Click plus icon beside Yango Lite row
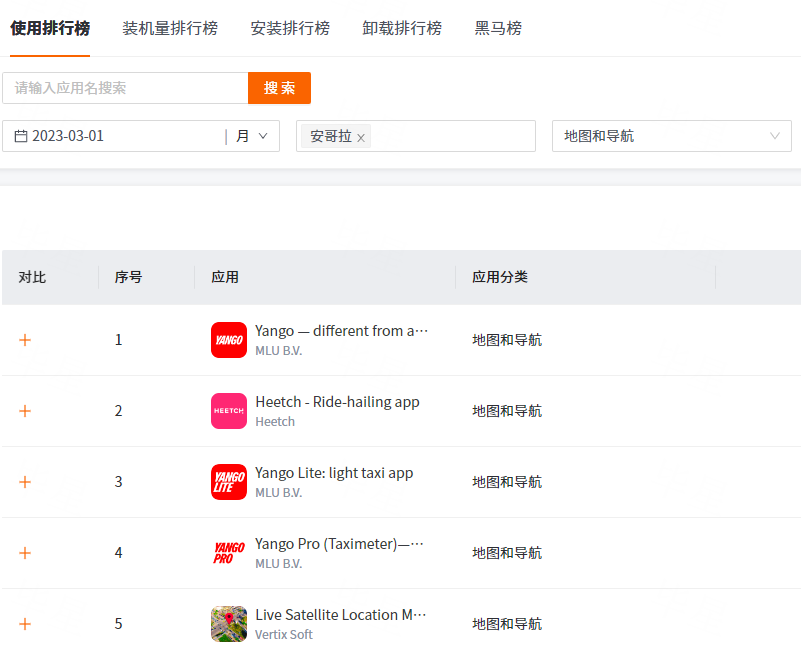Viewport: 801px width, 656px height. click(25, 482)
